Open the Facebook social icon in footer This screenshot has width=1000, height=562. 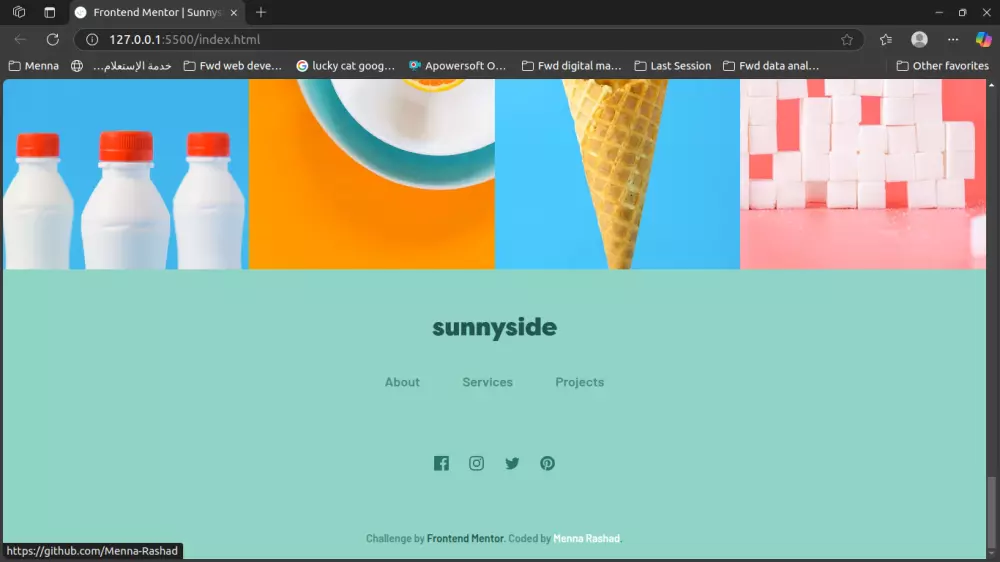[x=441, y=463]
